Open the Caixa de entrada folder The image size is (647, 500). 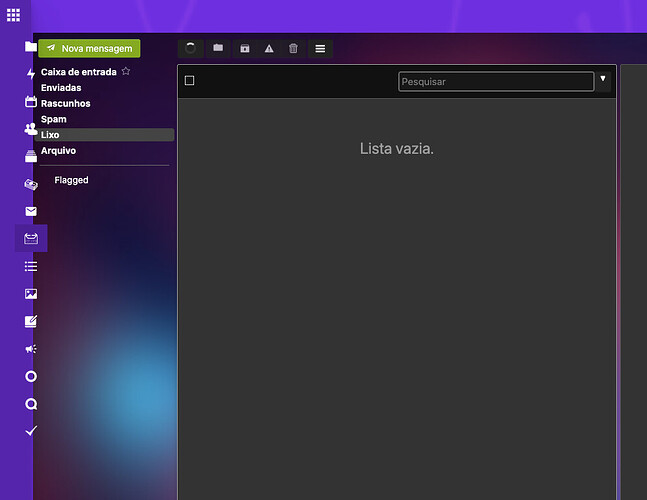tap(79, 72)
